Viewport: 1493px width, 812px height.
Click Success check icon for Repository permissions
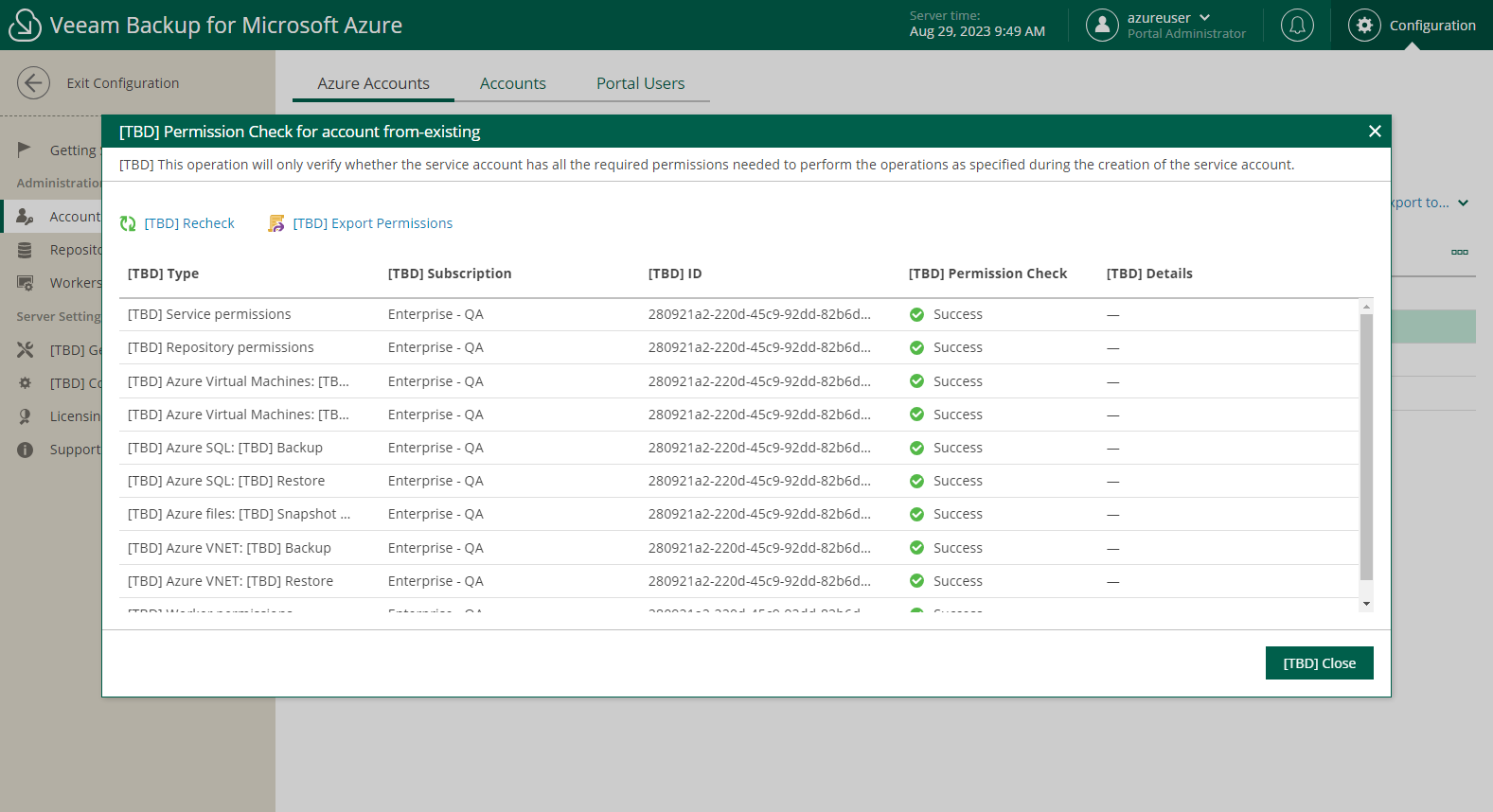916,347
